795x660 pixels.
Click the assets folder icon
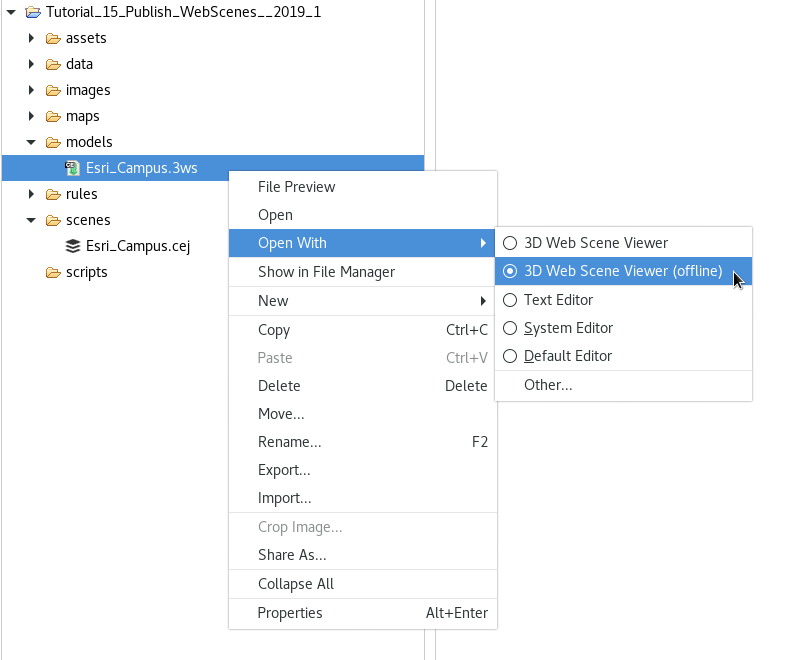53,38
